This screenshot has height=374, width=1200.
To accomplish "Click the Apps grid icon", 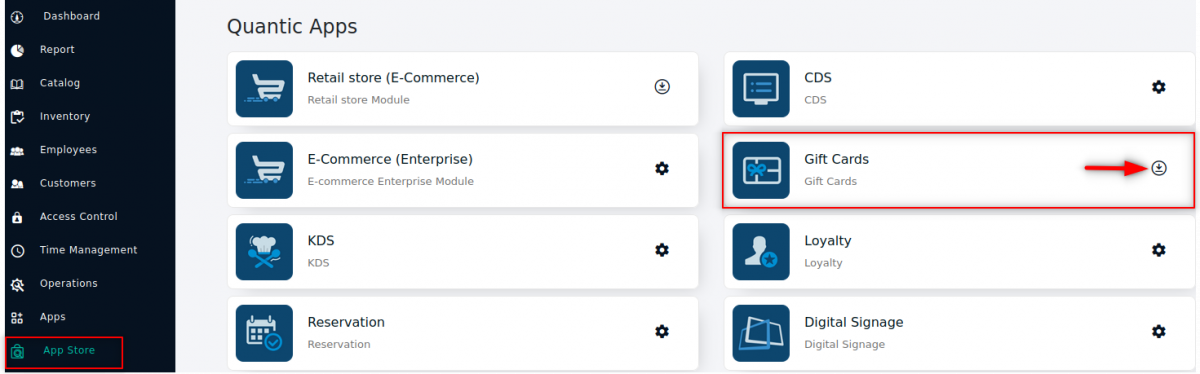I will pos(17,318).
